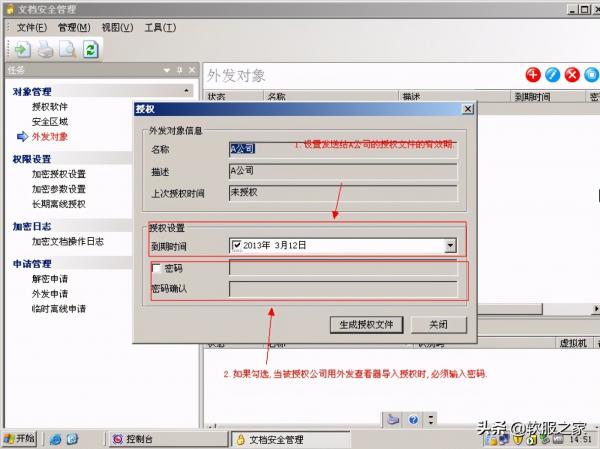Enable the 密码 checkbox
Viewport: 600px width, 449px height.
[157, 268]
